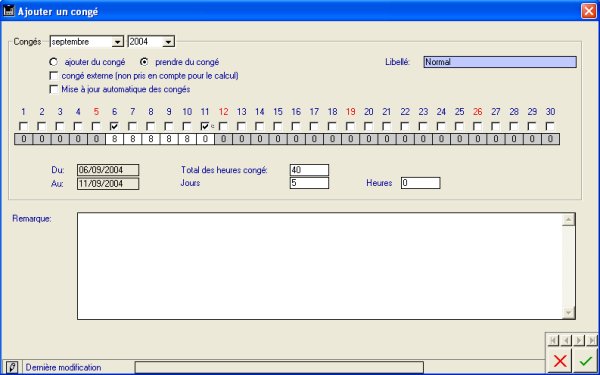Screen dimensions: 600x375
Task: Check the day 9 checkbox
Action: [169, 126]
